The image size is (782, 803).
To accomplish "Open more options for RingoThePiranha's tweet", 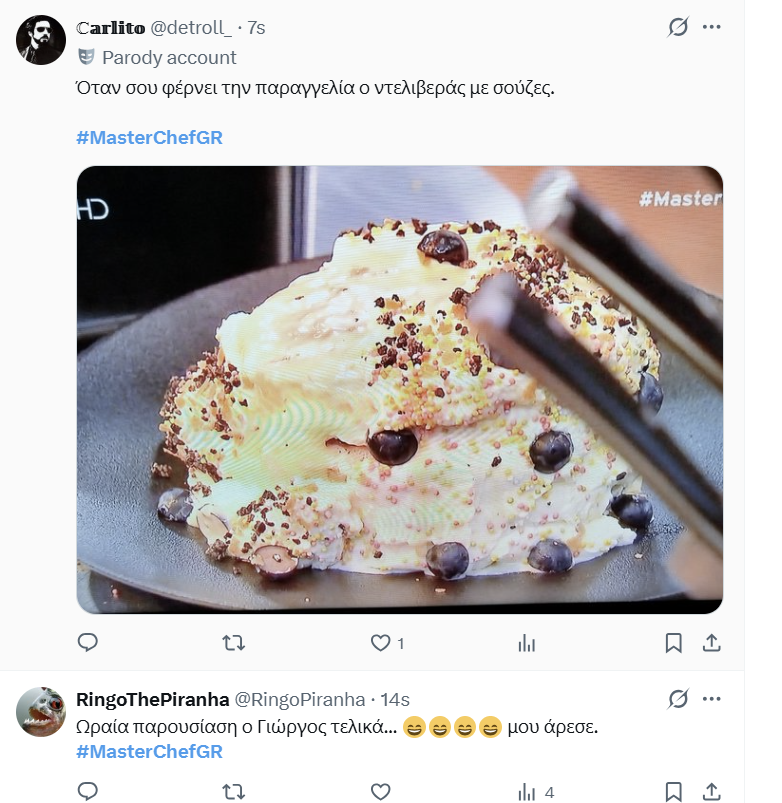I will pos(712,698).
